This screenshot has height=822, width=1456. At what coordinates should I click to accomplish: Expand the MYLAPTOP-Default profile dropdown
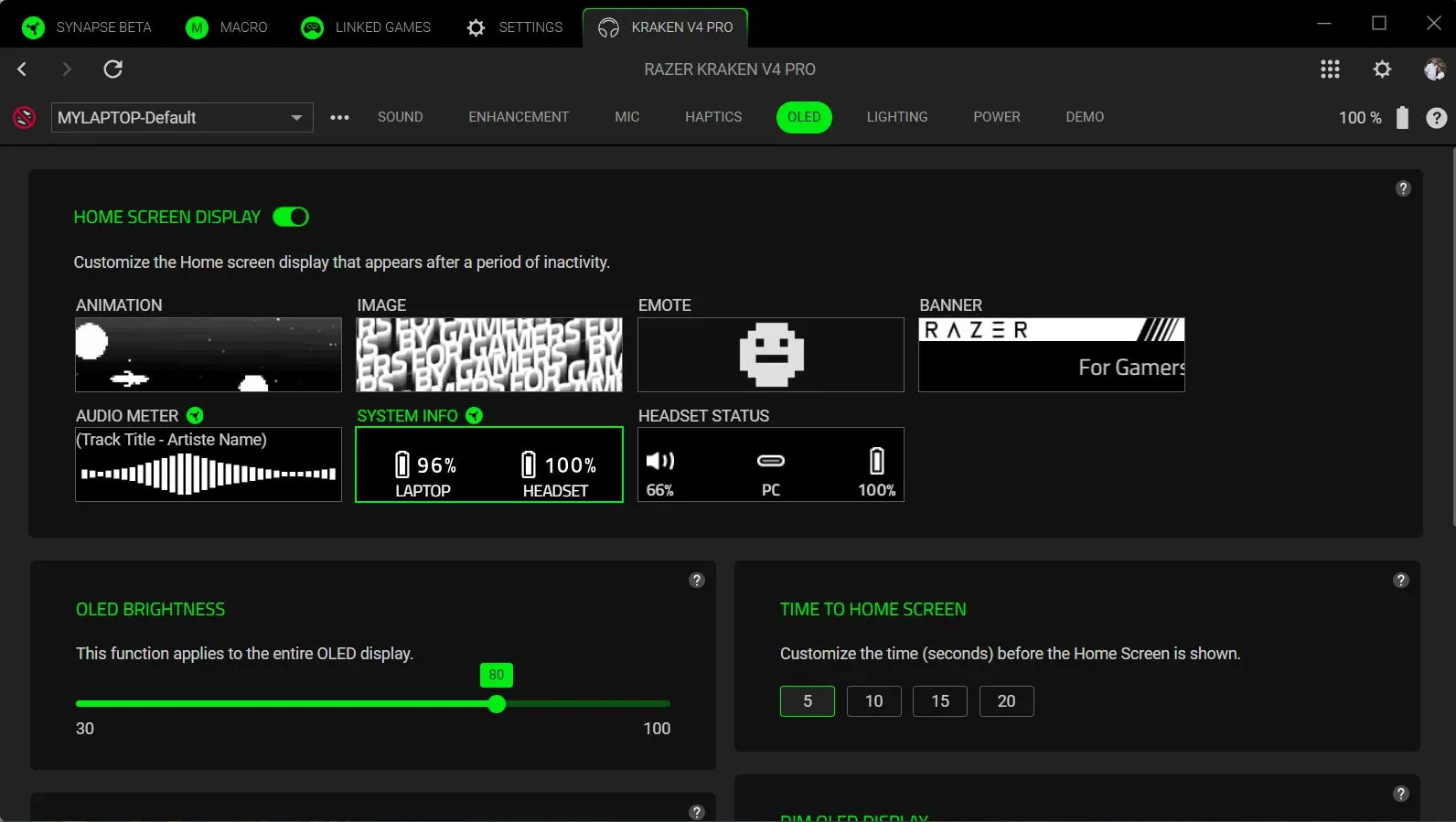[295, 118]
